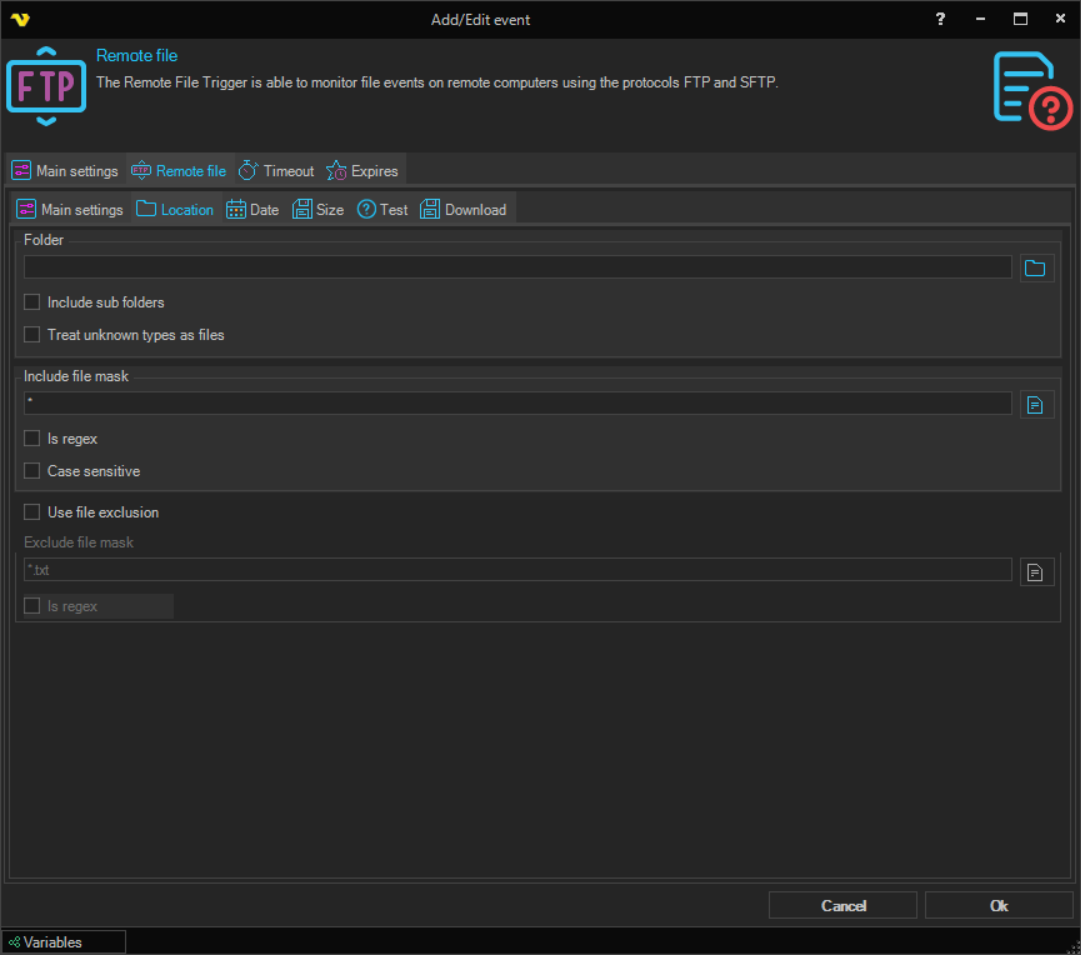Select the Date sub-tab

click(252, 210)
